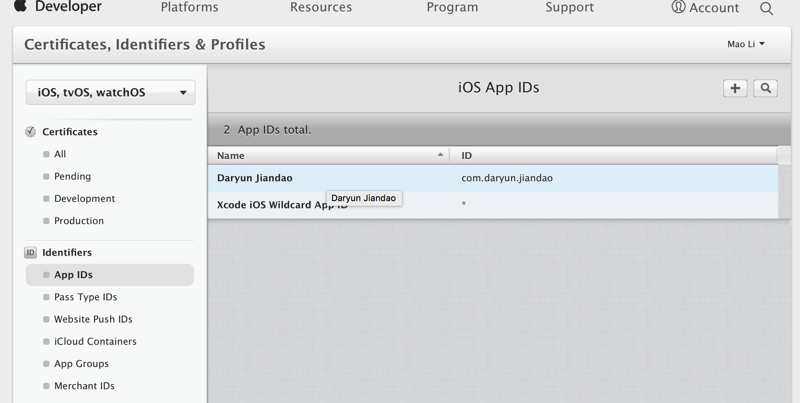Select Development certificates
The width and height of the screenshot is (800, 403).
point(84,198)
